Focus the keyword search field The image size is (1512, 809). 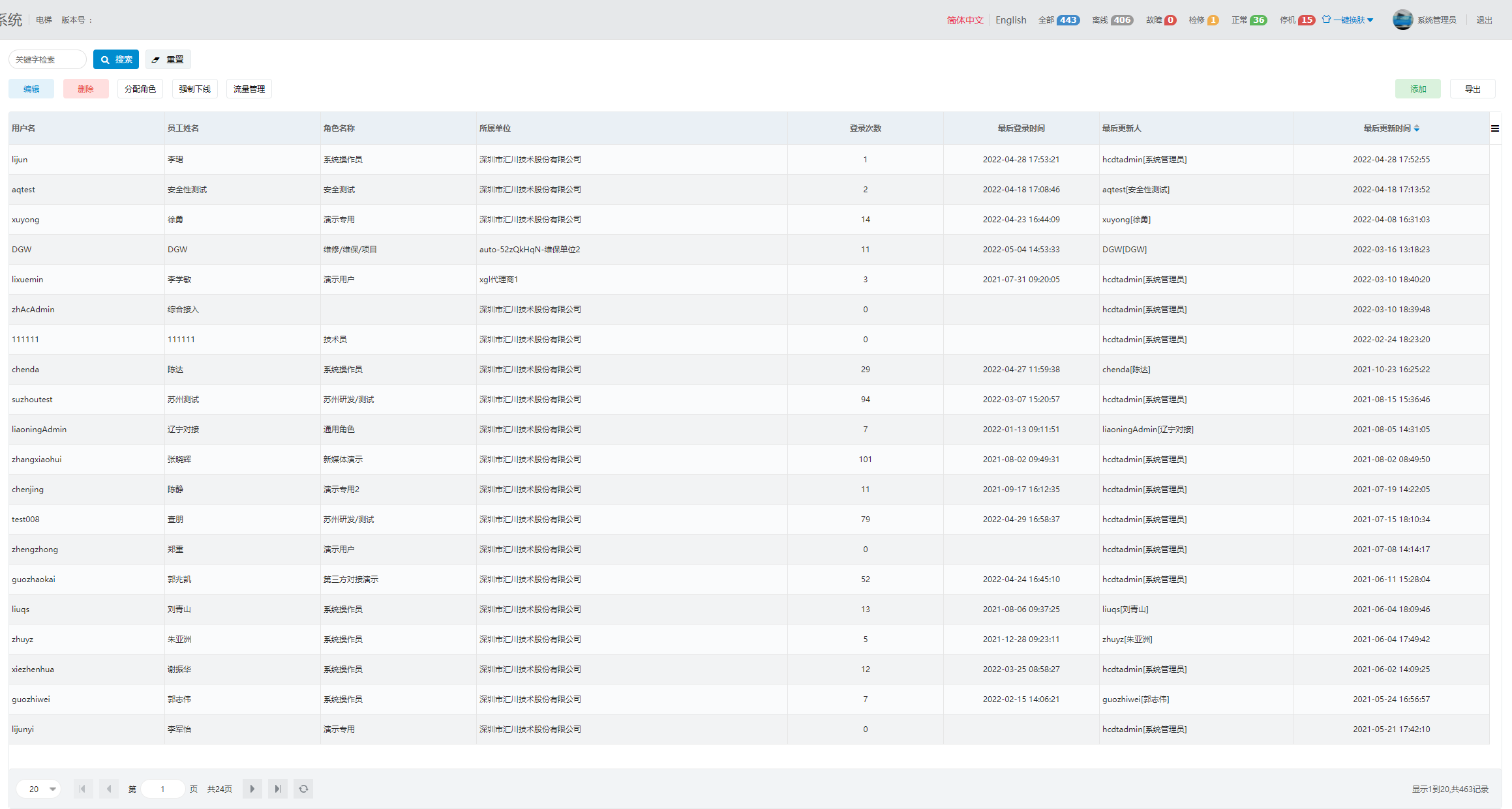point(47,59)
